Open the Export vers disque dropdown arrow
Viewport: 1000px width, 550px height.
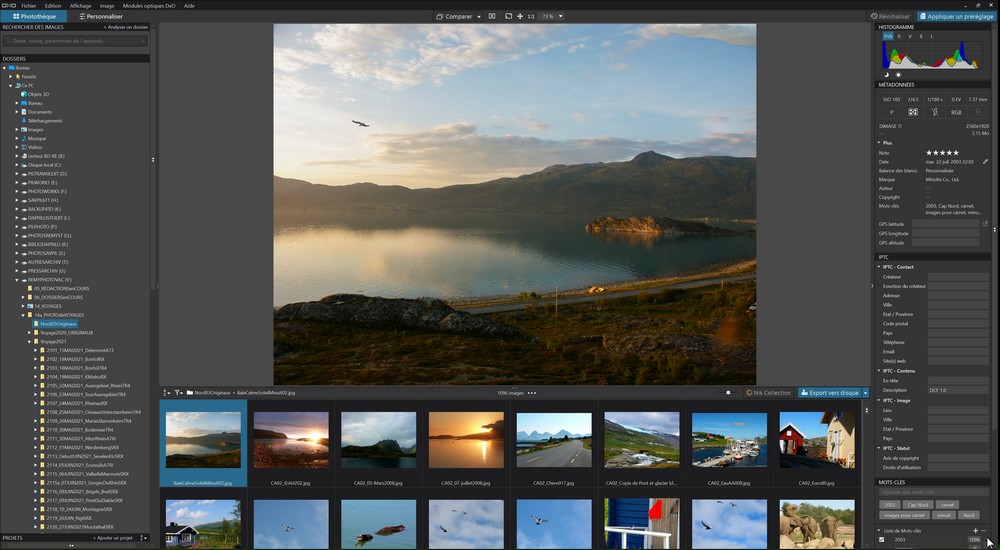tap(865, 392)
